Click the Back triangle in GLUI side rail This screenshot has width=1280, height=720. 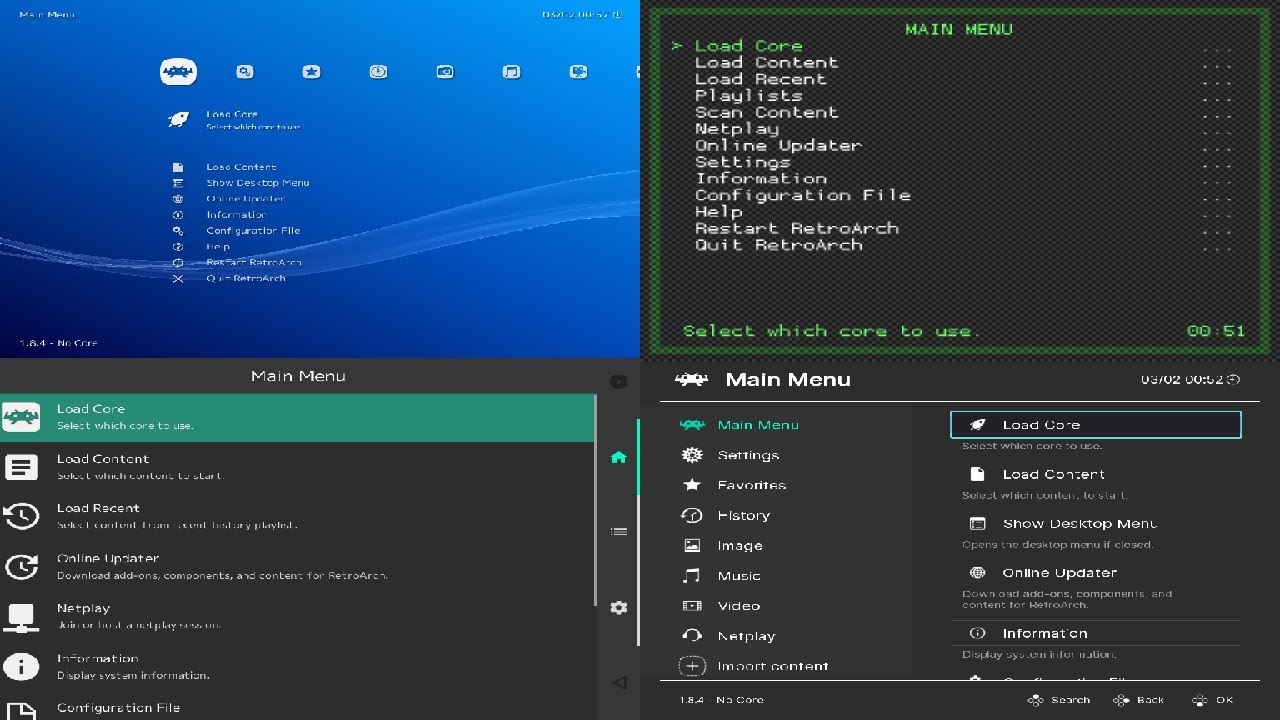tap(619, 682)
